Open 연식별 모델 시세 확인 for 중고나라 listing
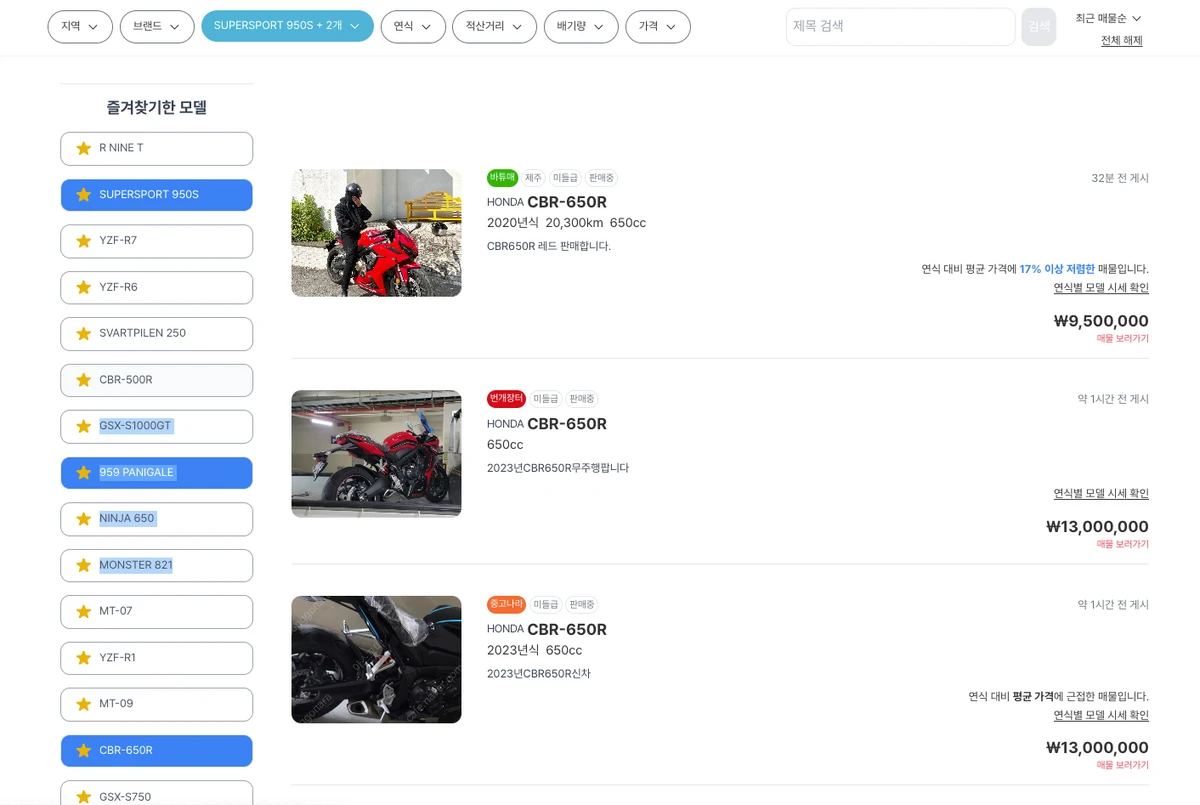Viewport: 1200px width, 805px height. click(1101, 716)
